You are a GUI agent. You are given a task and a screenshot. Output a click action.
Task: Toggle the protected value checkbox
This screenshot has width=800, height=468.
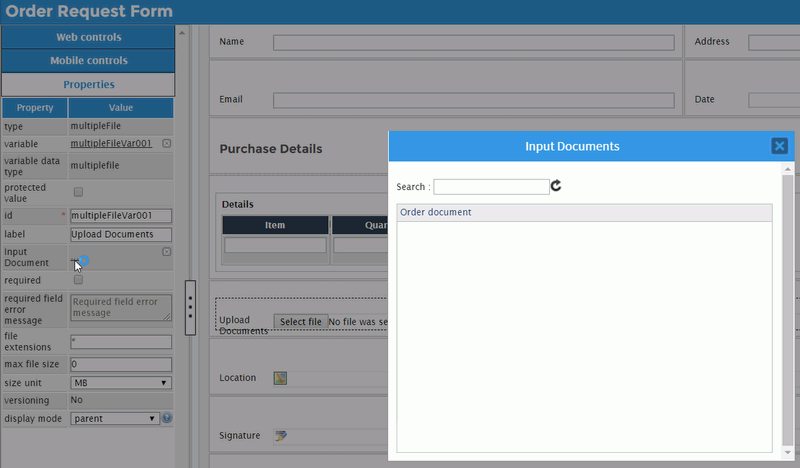click(x=78, y=192)
